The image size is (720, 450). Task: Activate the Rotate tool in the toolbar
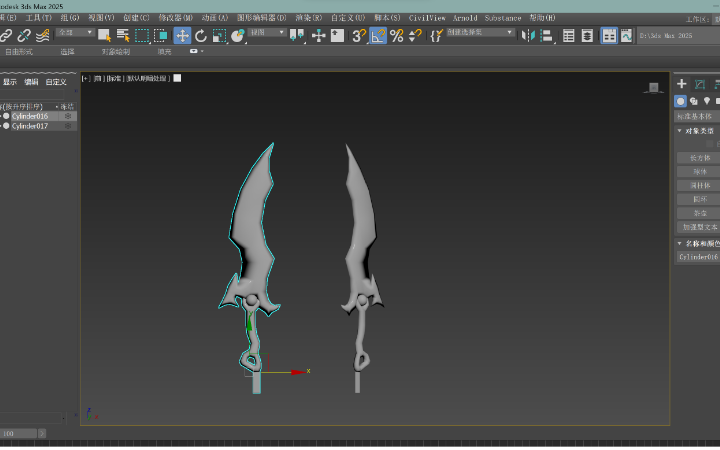pos(201,36)
